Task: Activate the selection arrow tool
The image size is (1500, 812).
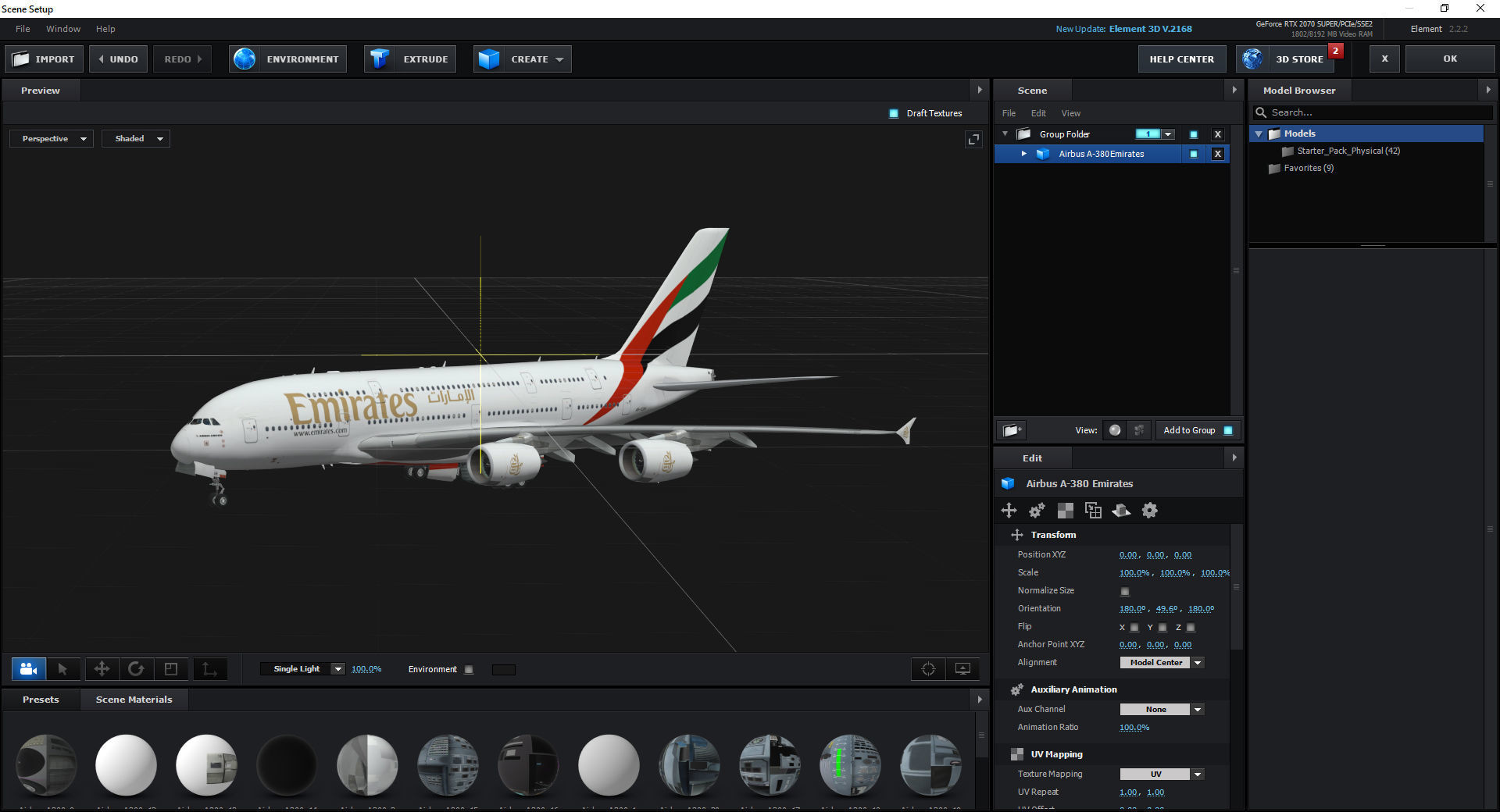Action: pos(62,669)
